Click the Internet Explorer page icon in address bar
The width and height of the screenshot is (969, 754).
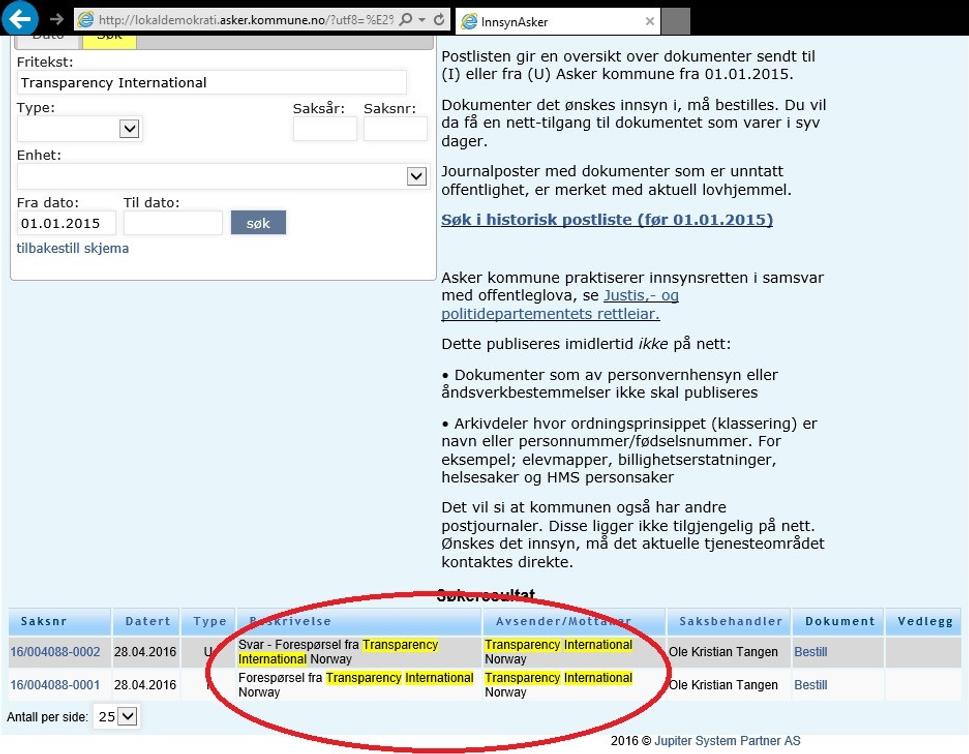(x=85, y=20)
